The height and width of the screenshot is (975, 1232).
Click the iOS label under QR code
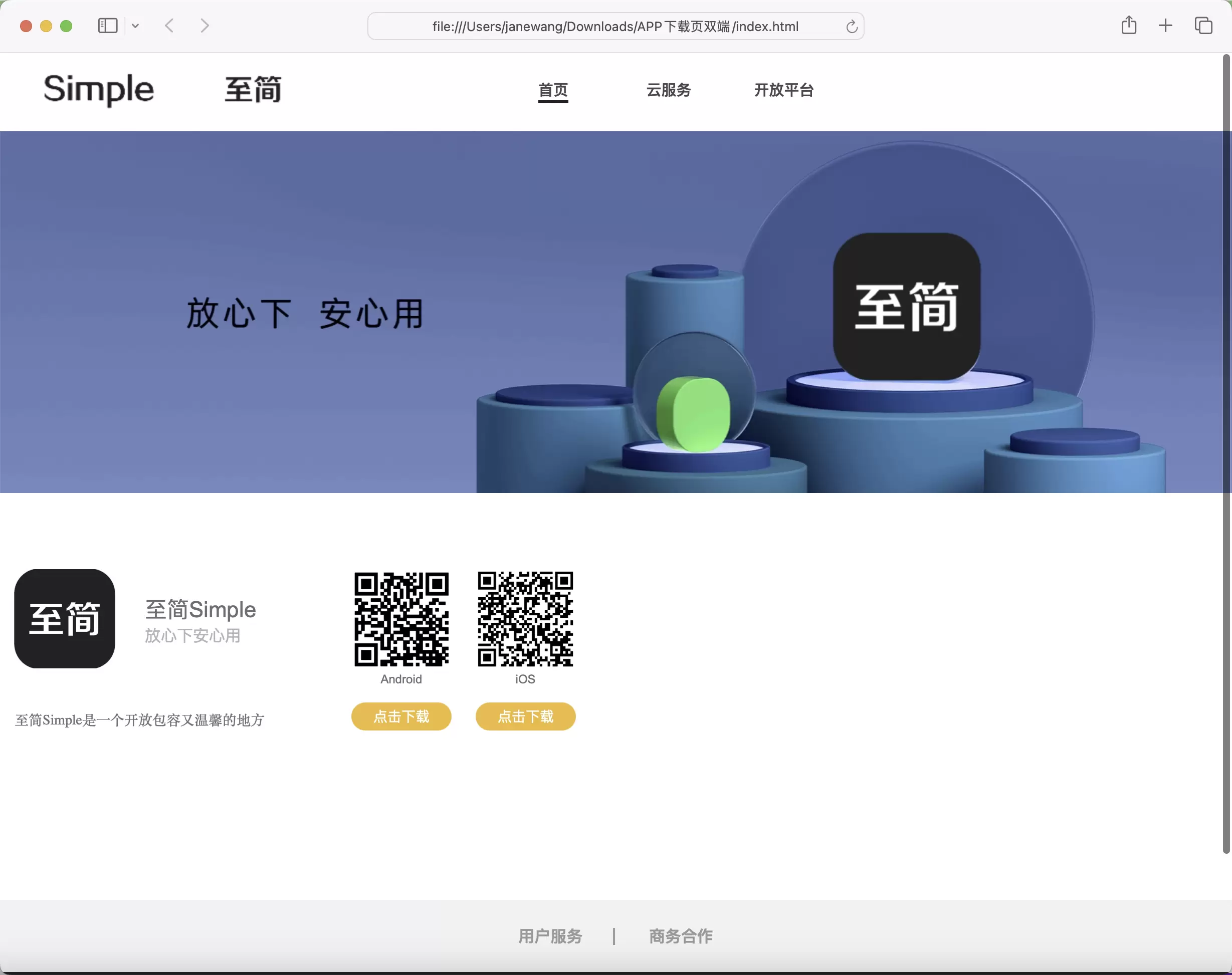click(525, 679)
